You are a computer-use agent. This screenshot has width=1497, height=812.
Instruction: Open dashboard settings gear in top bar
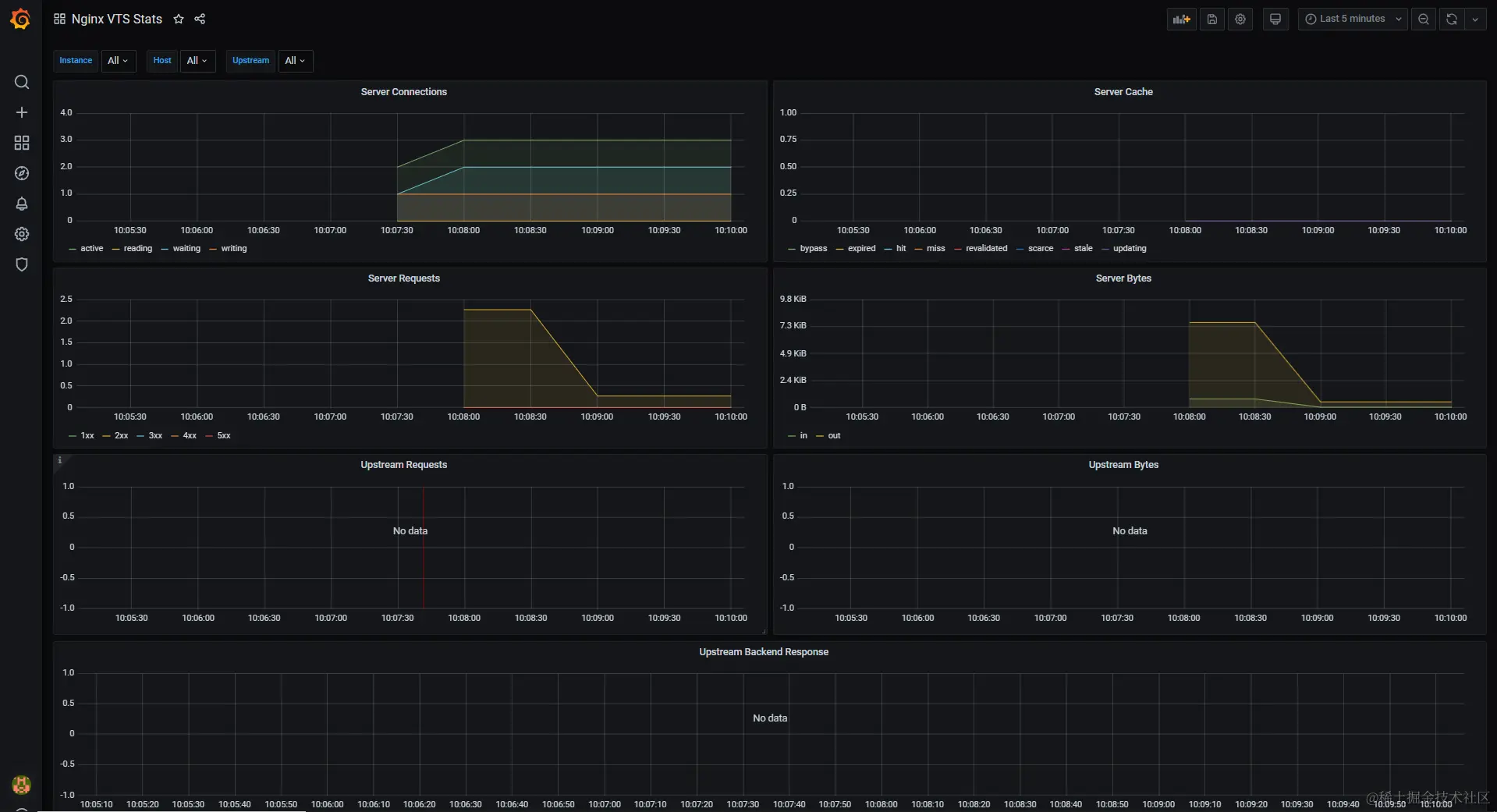coord(1240,19)
